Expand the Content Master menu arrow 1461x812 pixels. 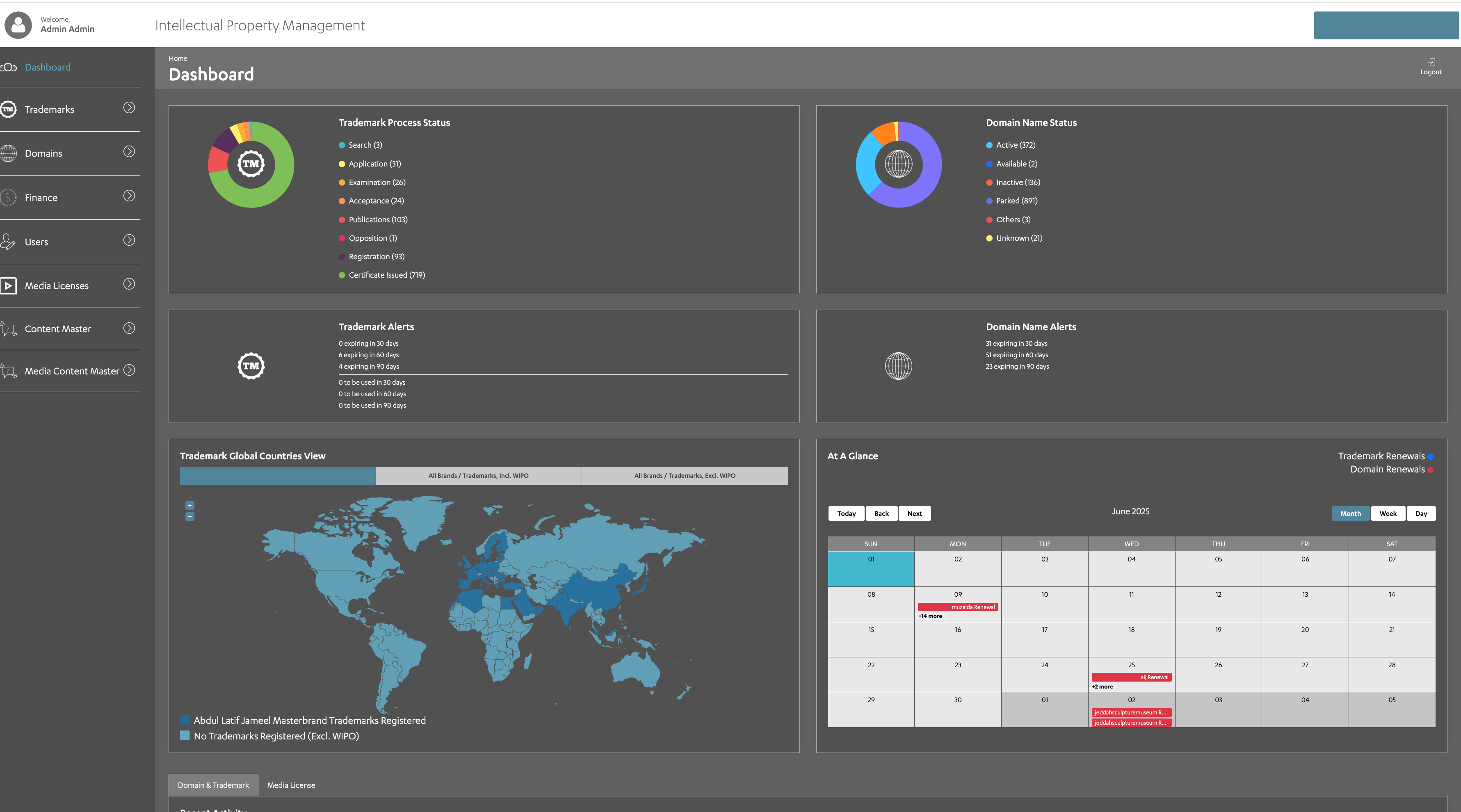pyautogui.click(x=129, y=328)
